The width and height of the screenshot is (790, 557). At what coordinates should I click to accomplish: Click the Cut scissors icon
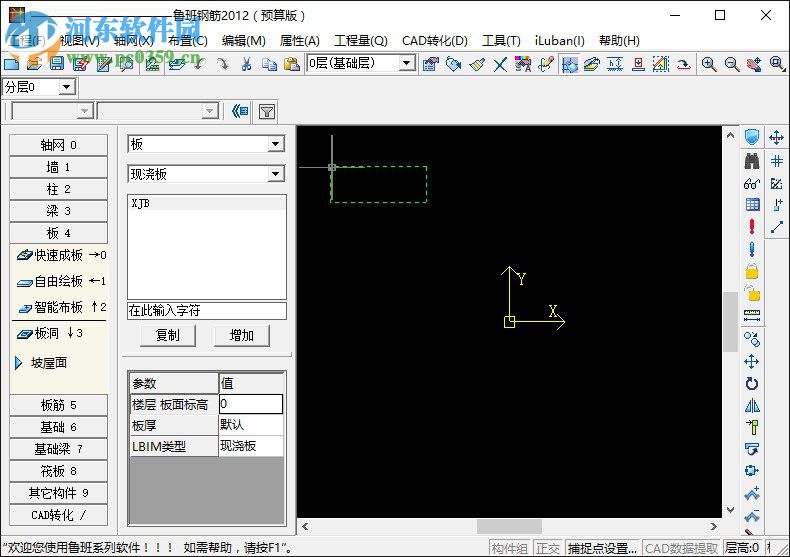click(246, 64)
